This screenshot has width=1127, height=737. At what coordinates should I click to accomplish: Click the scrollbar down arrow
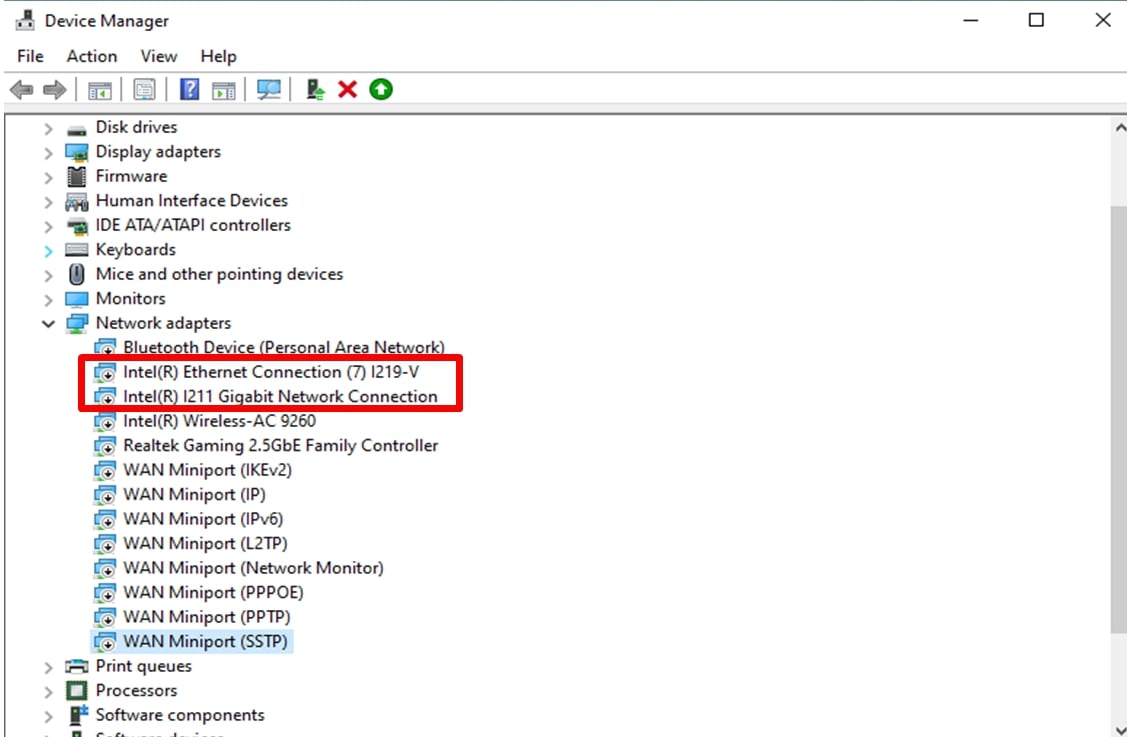[1119, 728]
